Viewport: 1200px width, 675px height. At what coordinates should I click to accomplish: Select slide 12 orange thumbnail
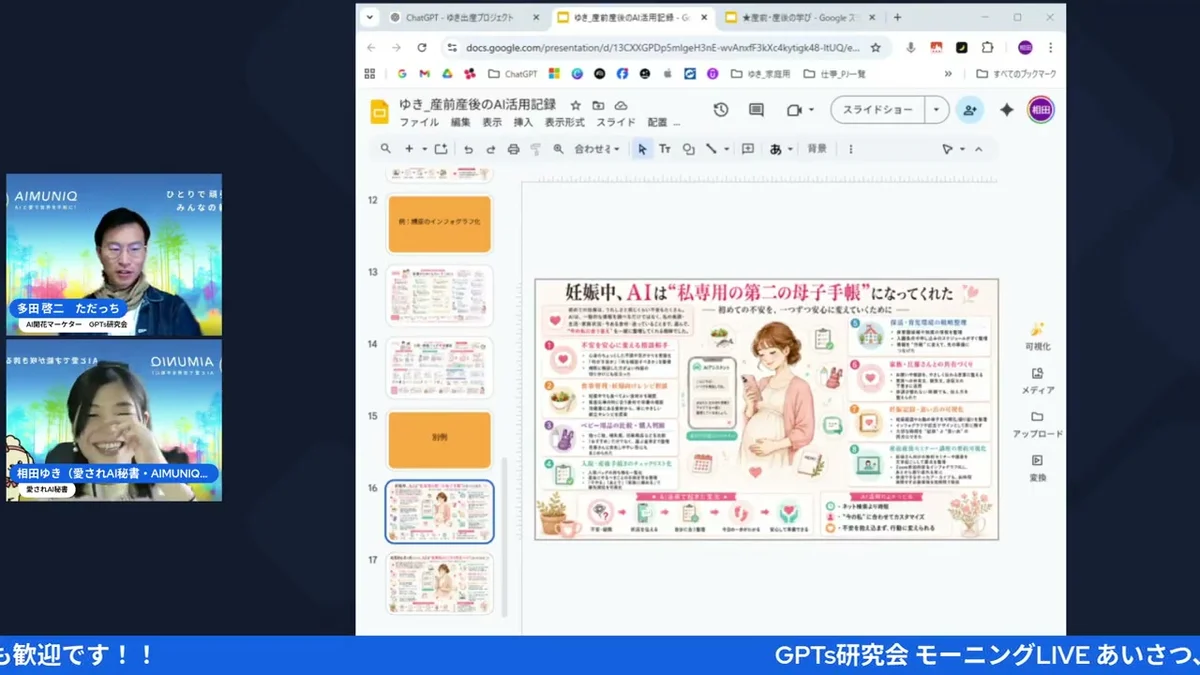tap(439, 224)
